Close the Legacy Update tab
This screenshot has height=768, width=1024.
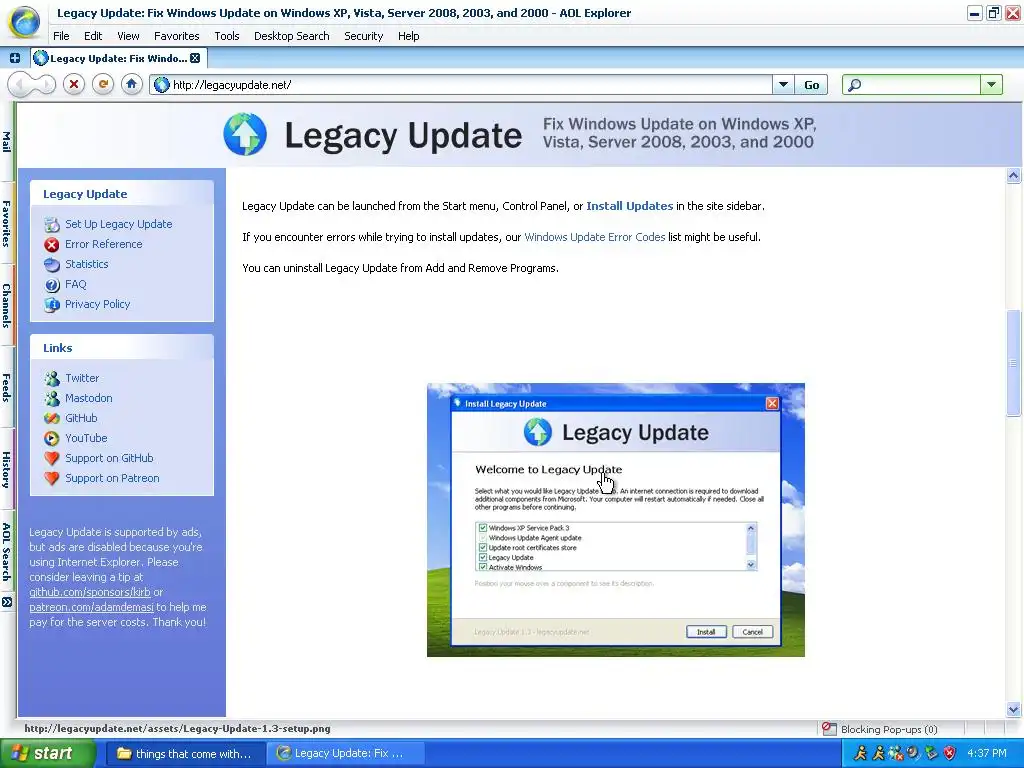(195, 58)
